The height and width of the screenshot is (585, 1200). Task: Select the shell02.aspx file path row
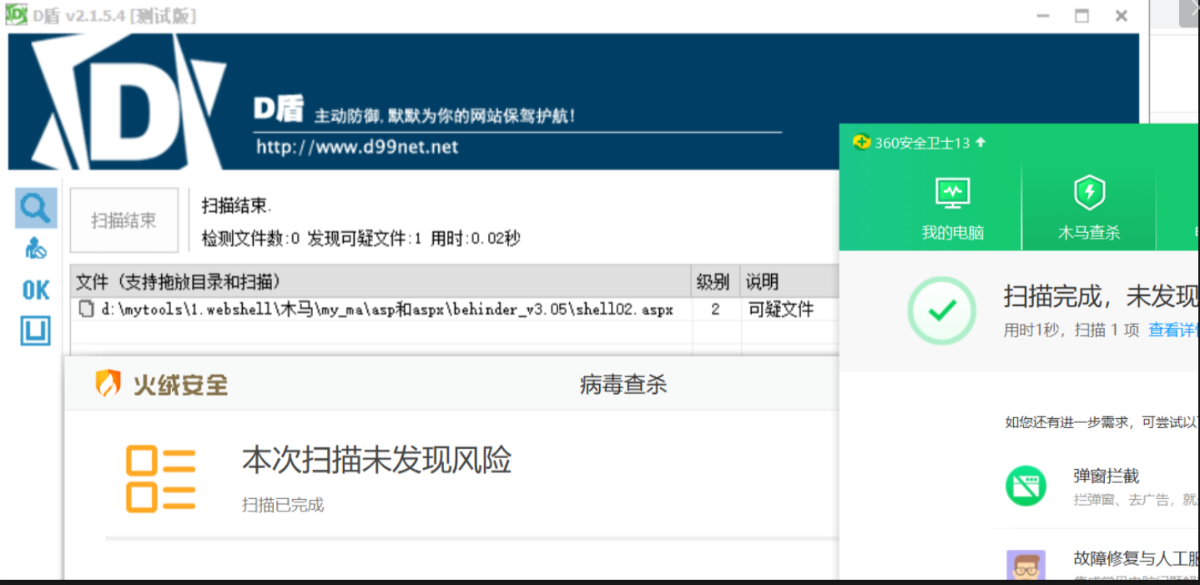point(387,310)
